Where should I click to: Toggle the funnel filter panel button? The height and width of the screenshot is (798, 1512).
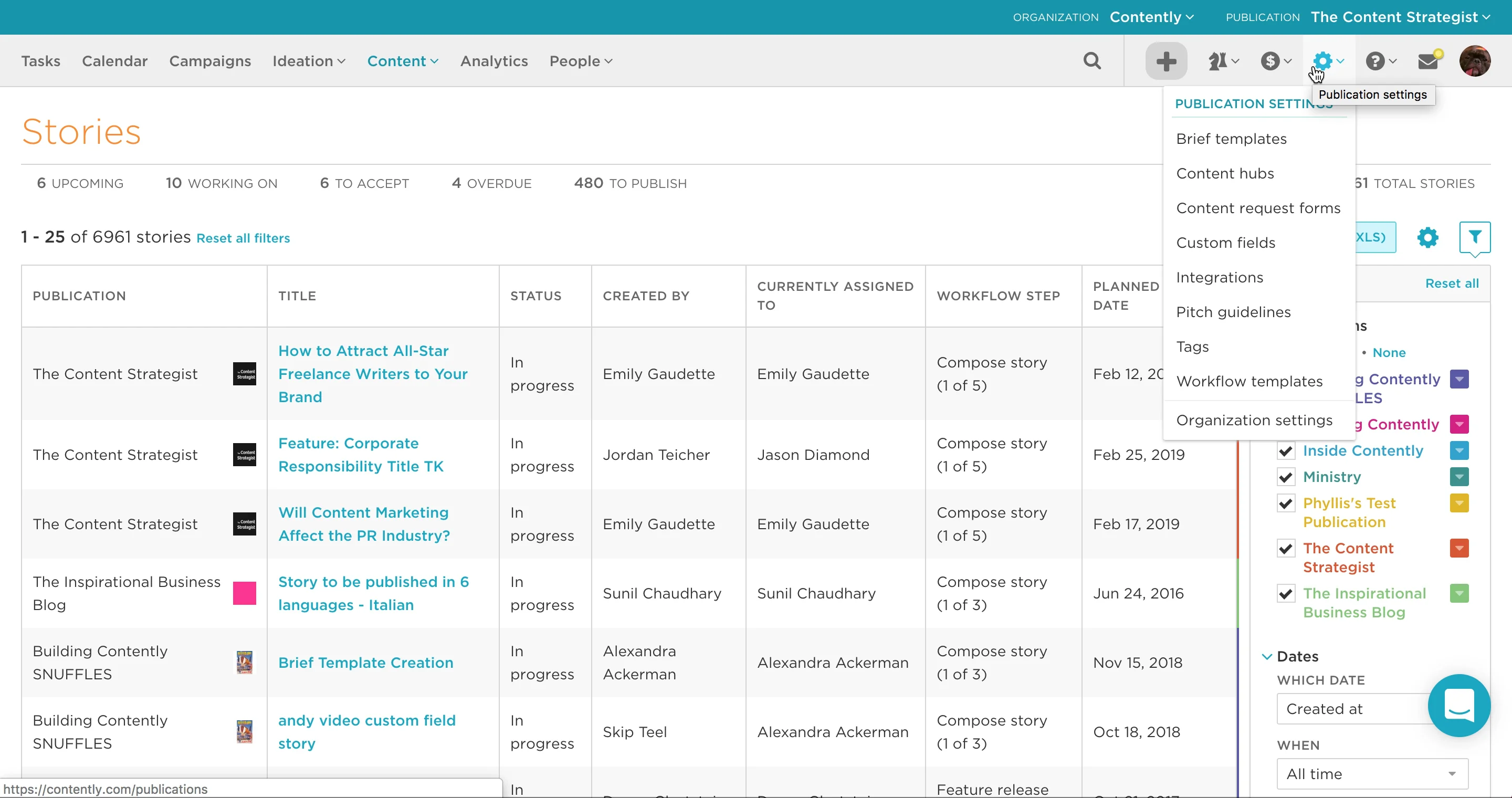(1474, 237)
